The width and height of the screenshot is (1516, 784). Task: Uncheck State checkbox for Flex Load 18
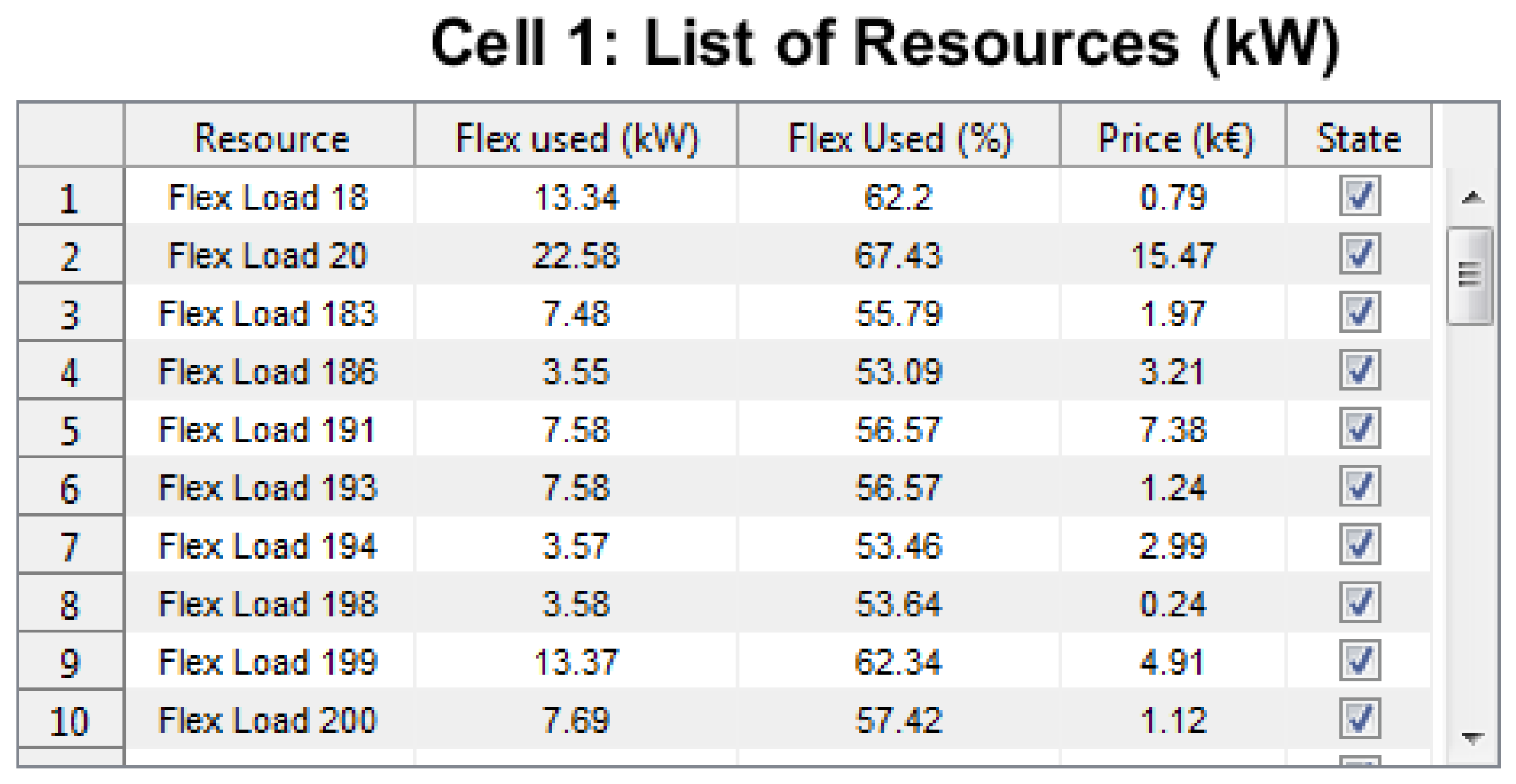(1359, 196)
